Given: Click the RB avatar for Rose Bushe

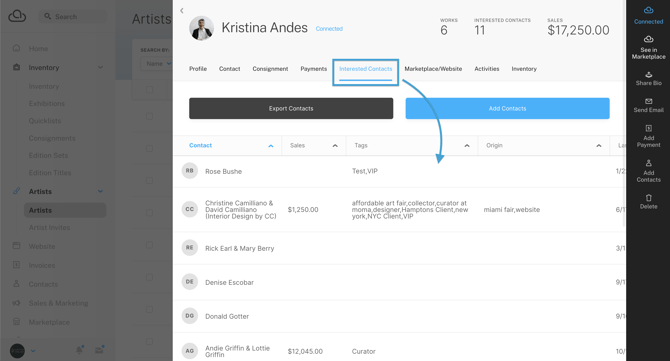Looking at the screenshot, I should [x=189, y=170].
